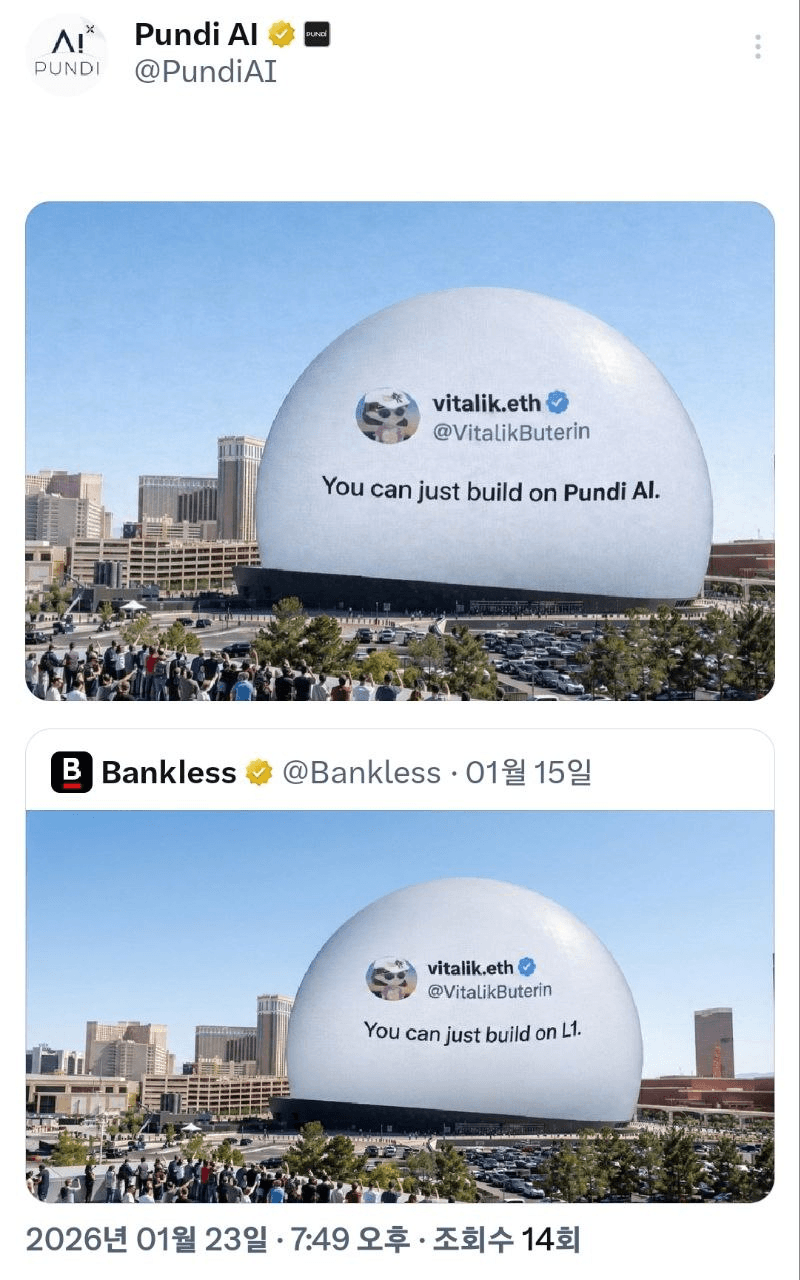
Task: Click the gold verified badge beside Pundi AI
Action: pos(282,35)
